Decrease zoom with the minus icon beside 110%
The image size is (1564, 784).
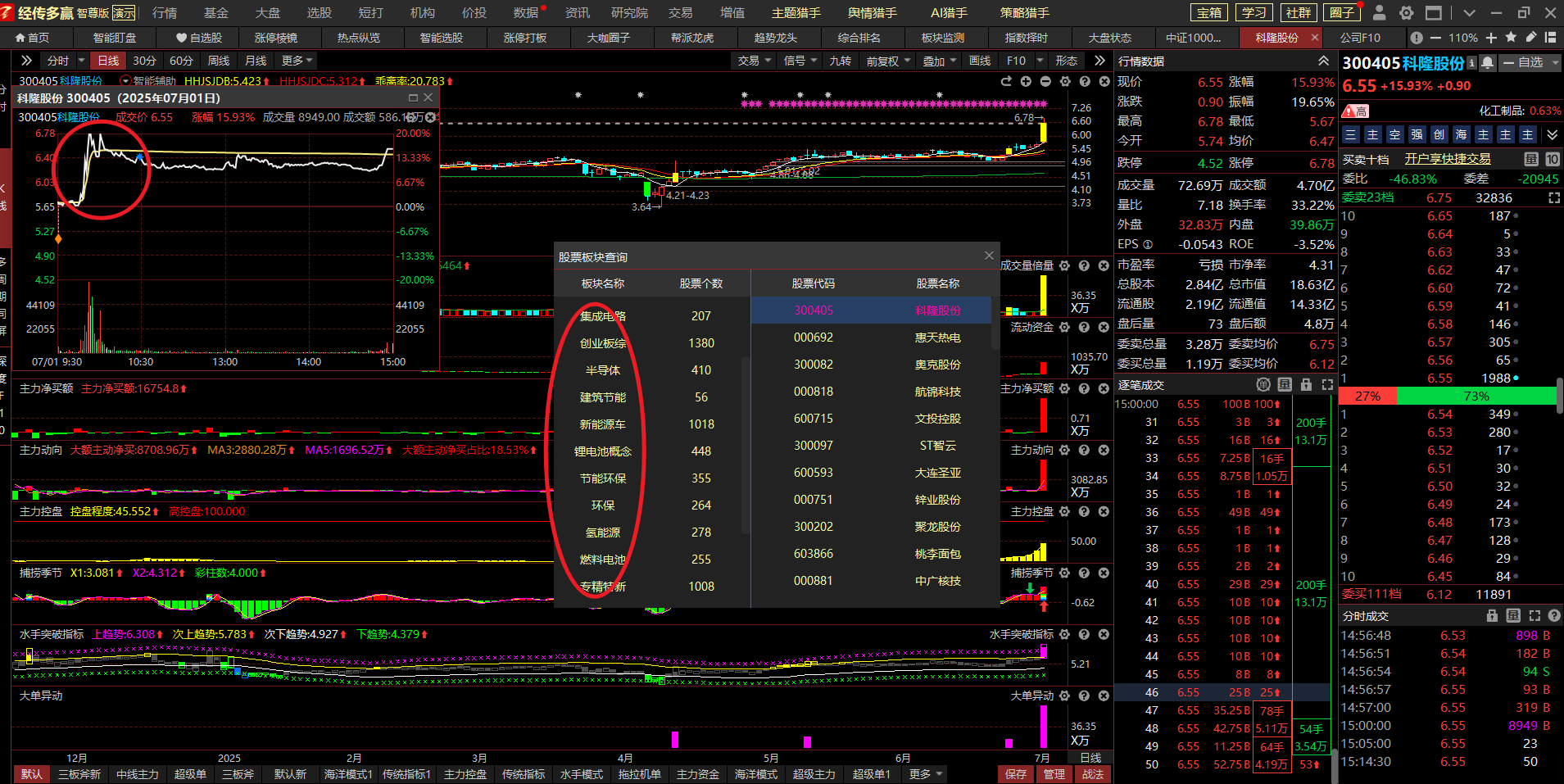(1435, 38)
